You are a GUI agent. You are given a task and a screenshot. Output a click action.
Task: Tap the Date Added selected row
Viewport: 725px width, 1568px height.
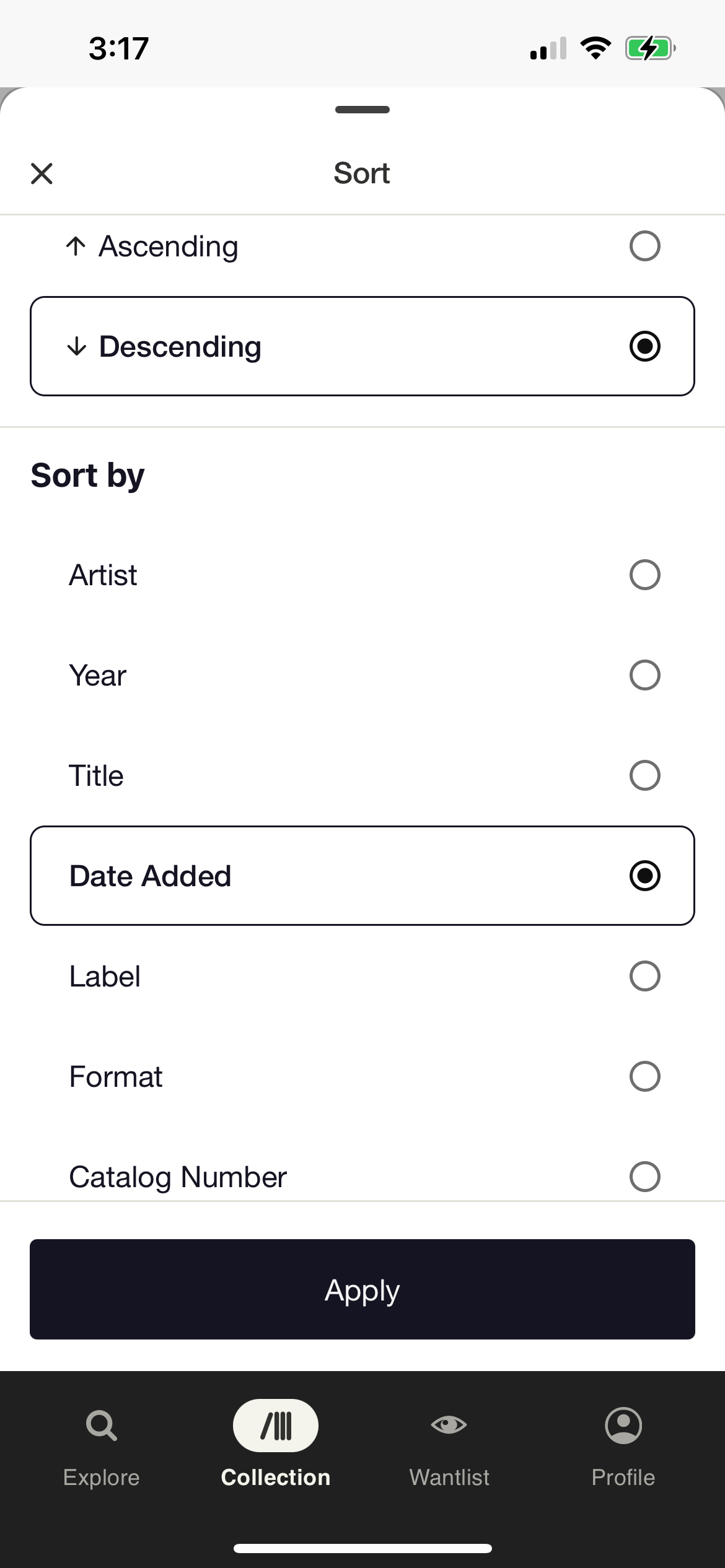pos(362,876)
